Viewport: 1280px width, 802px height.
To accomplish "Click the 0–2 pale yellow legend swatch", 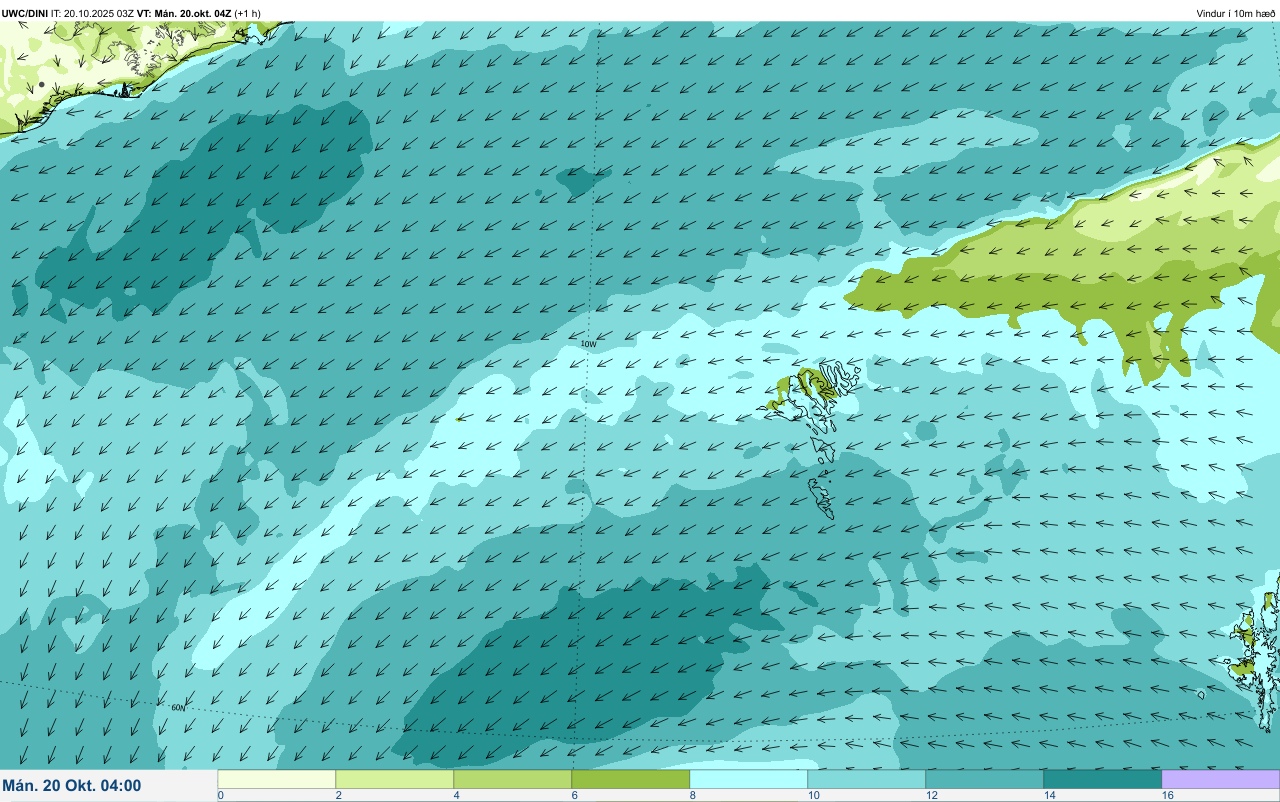I will (x=277, y=779).
